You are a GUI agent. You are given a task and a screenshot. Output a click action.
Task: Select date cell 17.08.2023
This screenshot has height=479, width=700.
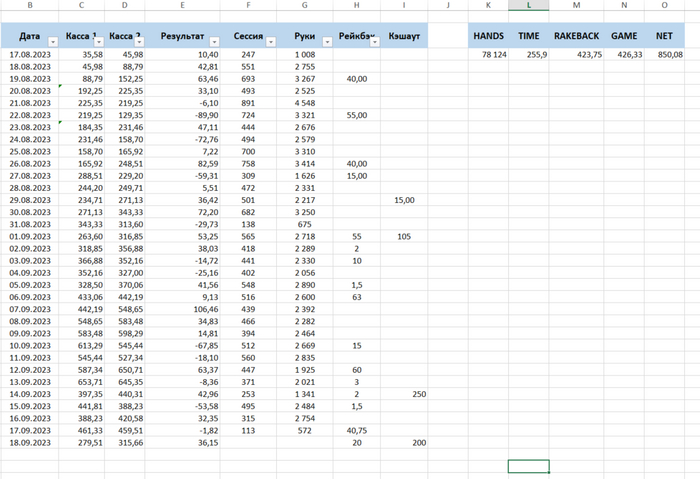click(30, 54)
